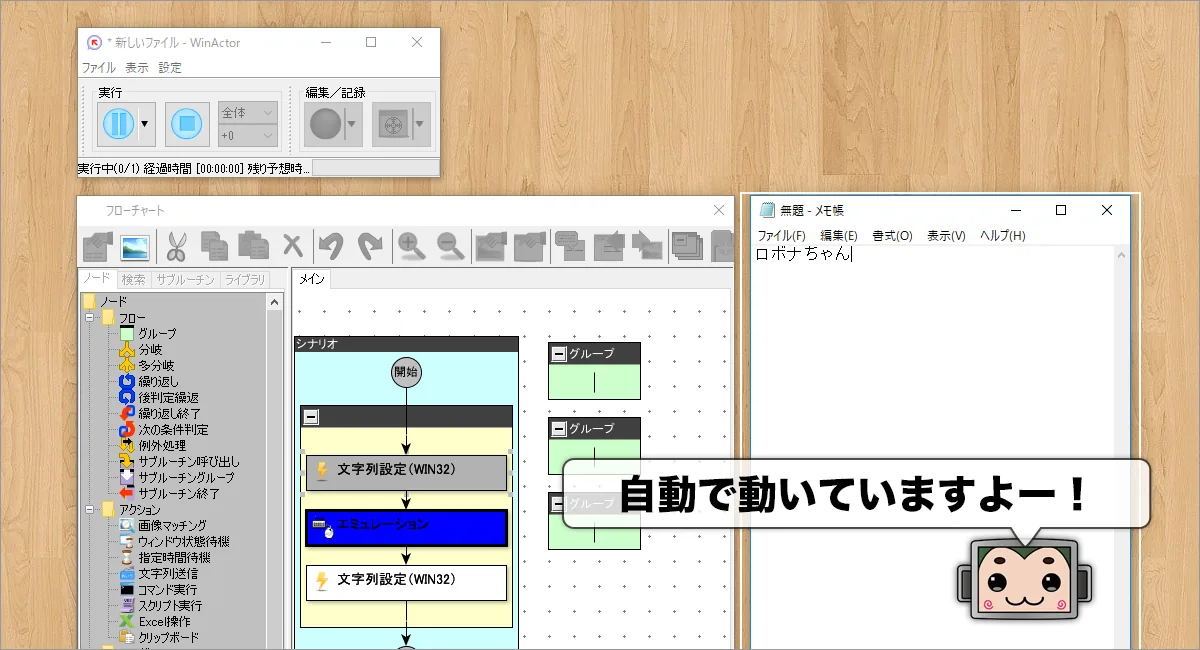Stop scenario execution with the stop button
Screen dimensions: 1200x650
187,124
